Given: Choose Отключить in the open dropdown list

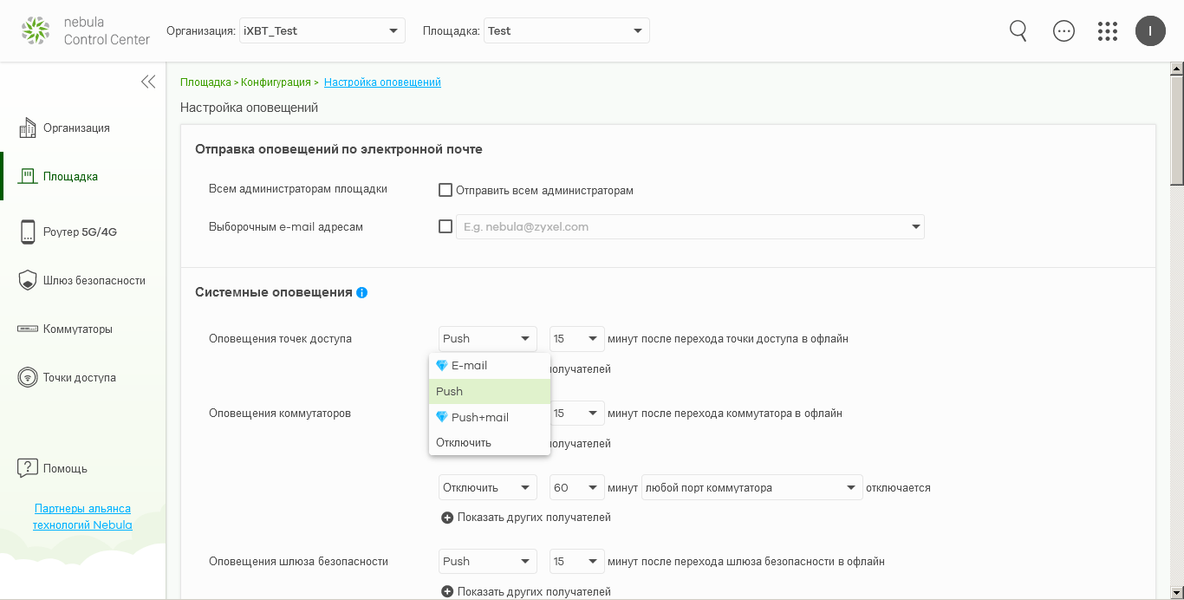Looking at the screenshot, I should [464, 442].
